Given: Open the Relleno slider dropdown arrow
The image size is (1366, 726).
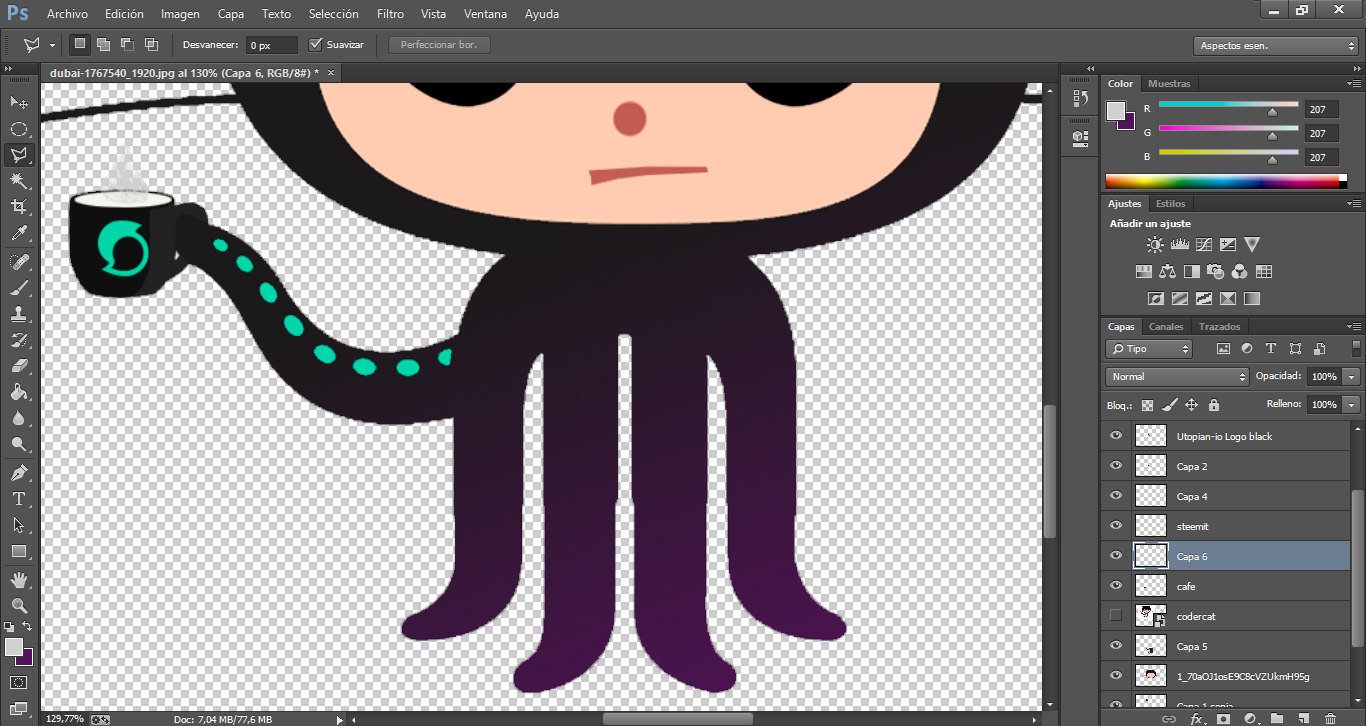Looking at the screenshot, I should click(1352, 405).
